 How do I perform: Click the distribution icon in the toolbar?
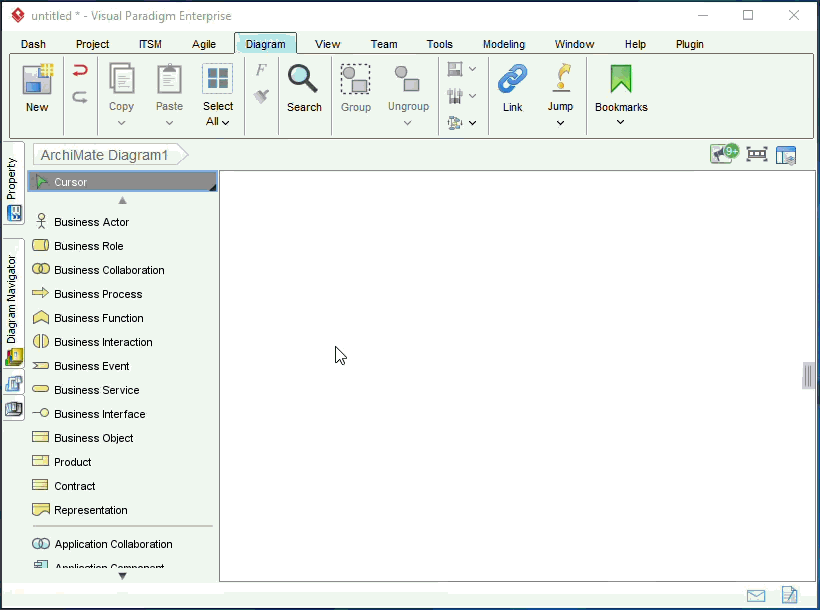455,96
